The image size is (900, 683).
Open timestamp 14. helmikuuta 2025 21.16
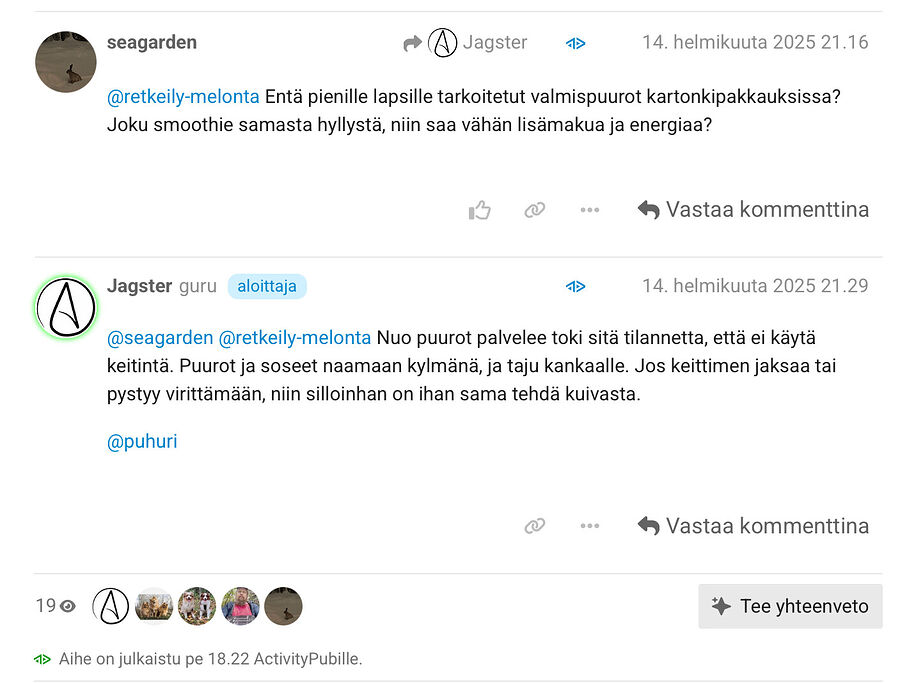757,42
